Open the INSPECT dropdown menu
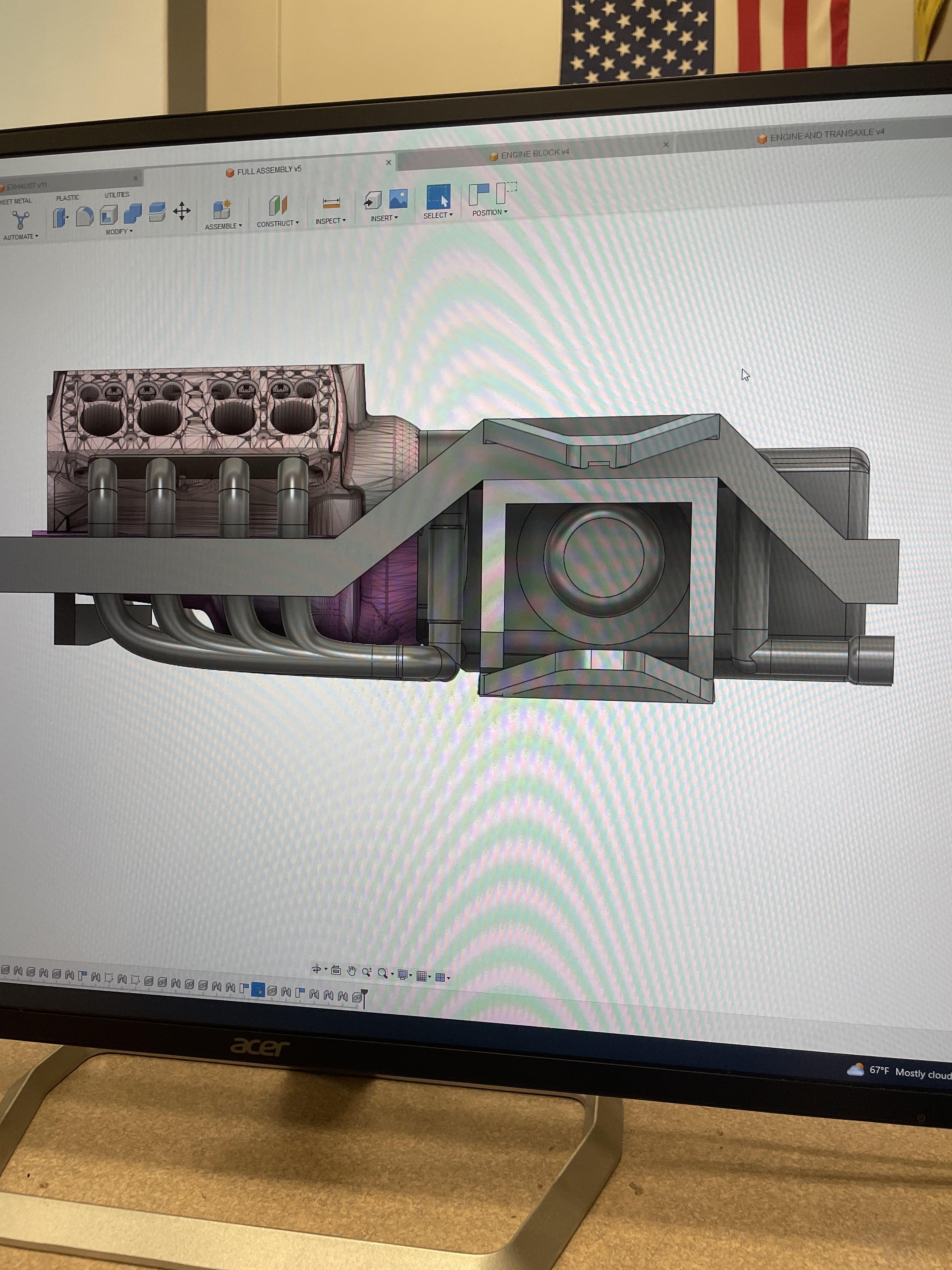 [331, 221]
